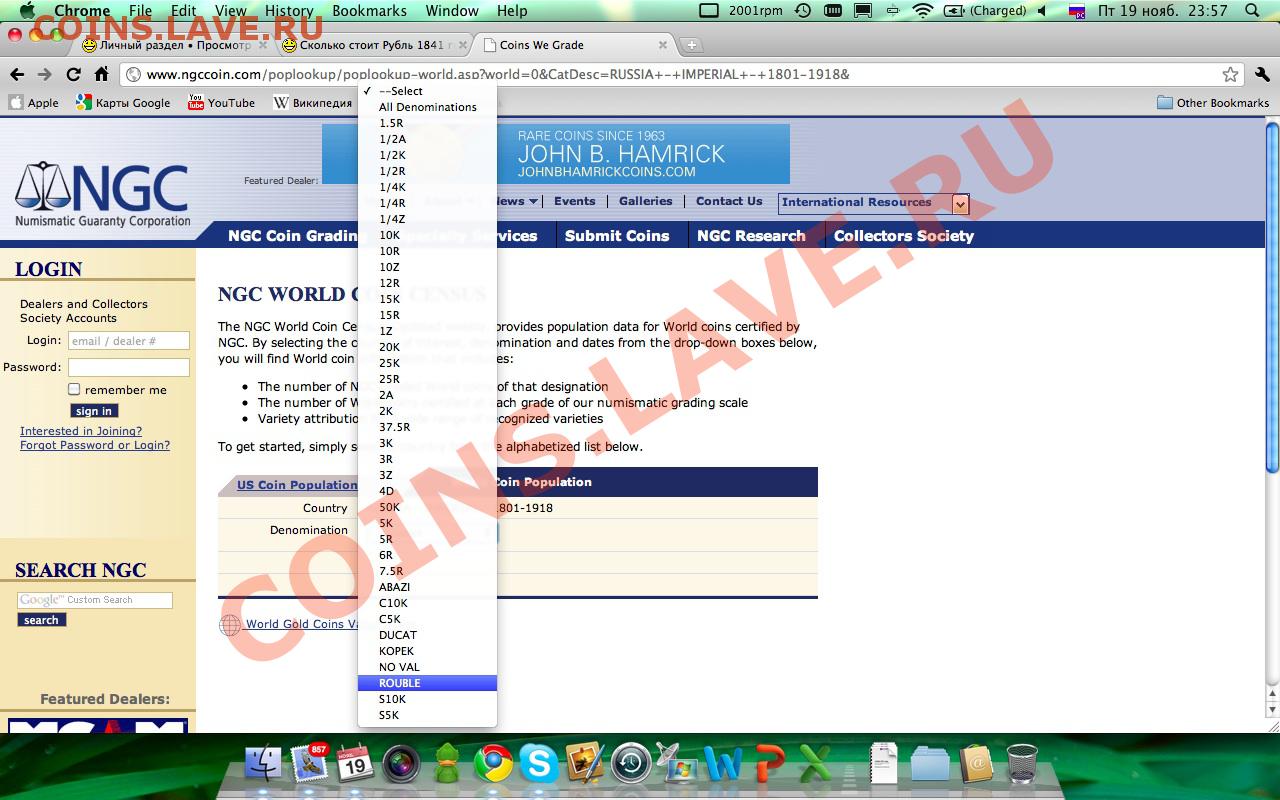Screen dimensions: 1280x800
Task: Open Address Book in the dock
Action: click(976, 764)
